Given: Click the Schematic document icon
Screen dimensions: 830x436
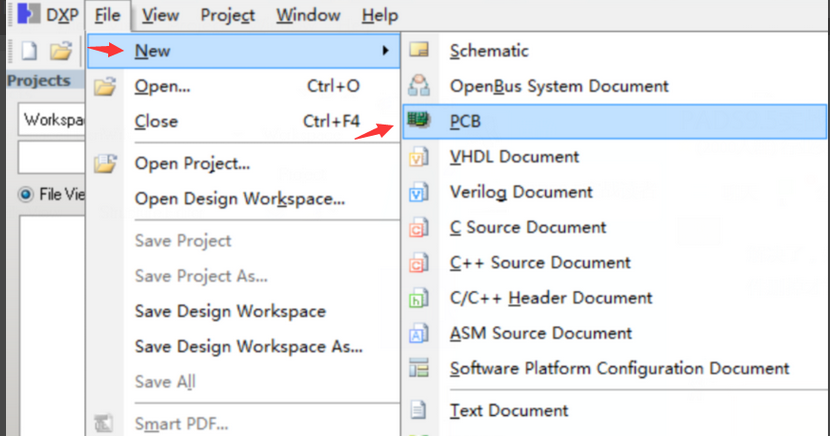Looking at the screenshot, I should 419,50.
